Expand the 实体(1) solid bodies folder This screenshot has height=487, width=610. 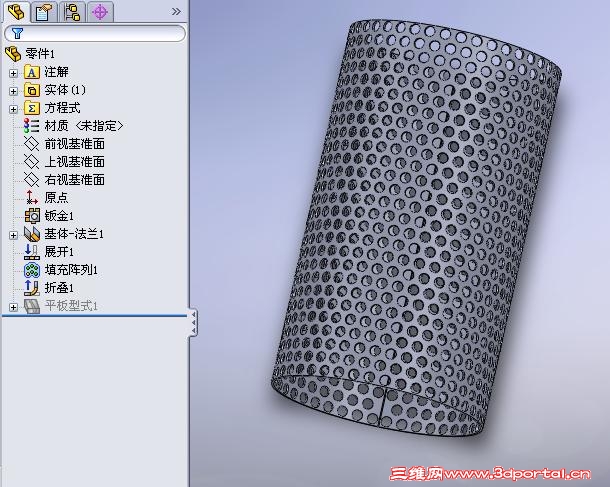click(13, 91)
